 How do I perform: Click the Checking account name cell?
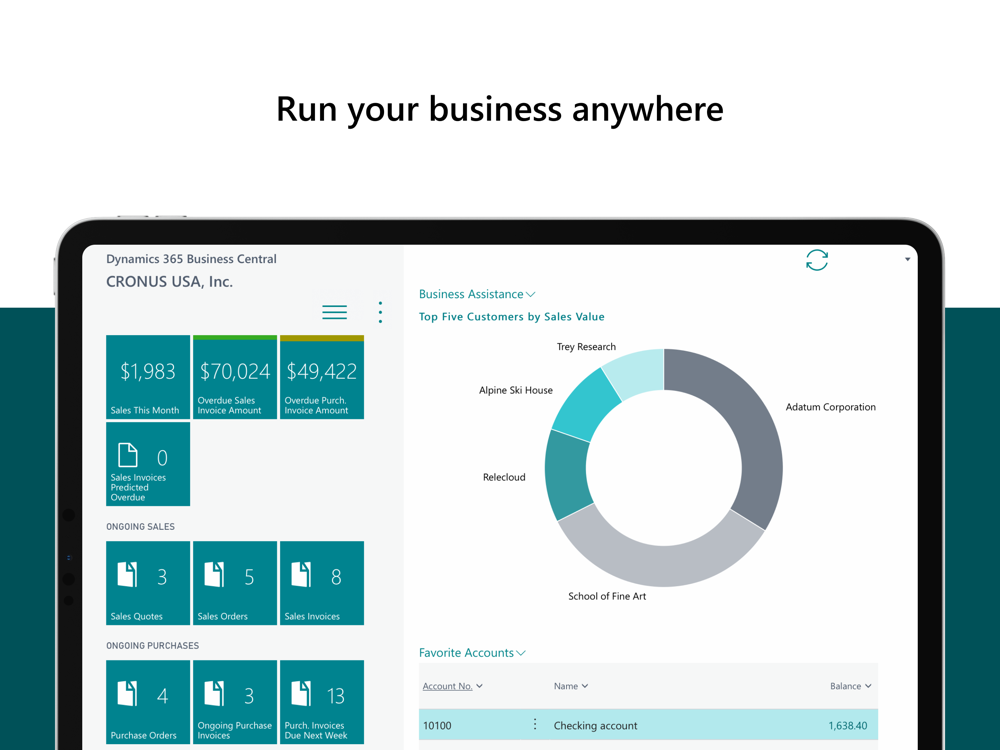point(595,726)
